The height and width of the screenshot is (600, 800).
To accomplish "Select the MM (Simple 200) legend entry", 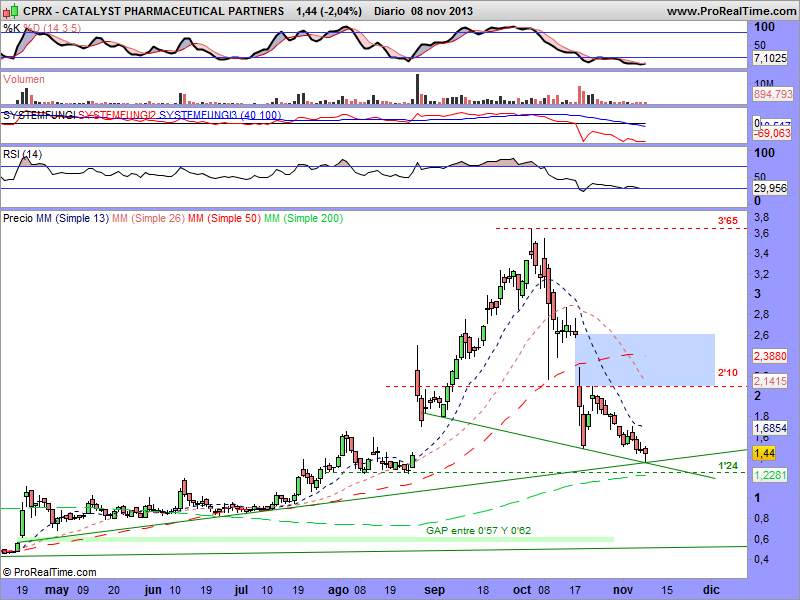I will [x=304, y=218].
